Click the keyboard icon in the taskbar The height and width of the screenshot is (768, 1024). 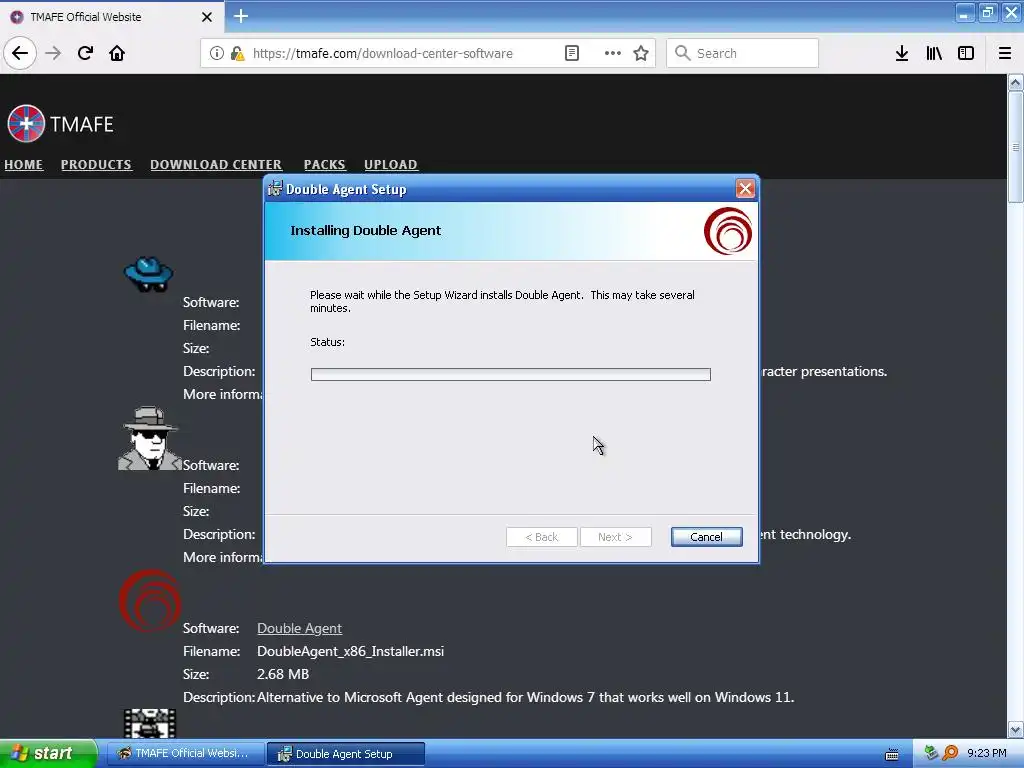891,754
